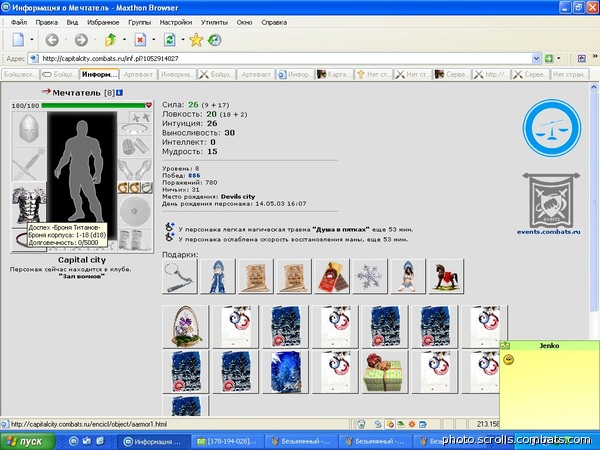
Task: Click the chocolate bar gift
Action: click(332, 276)
